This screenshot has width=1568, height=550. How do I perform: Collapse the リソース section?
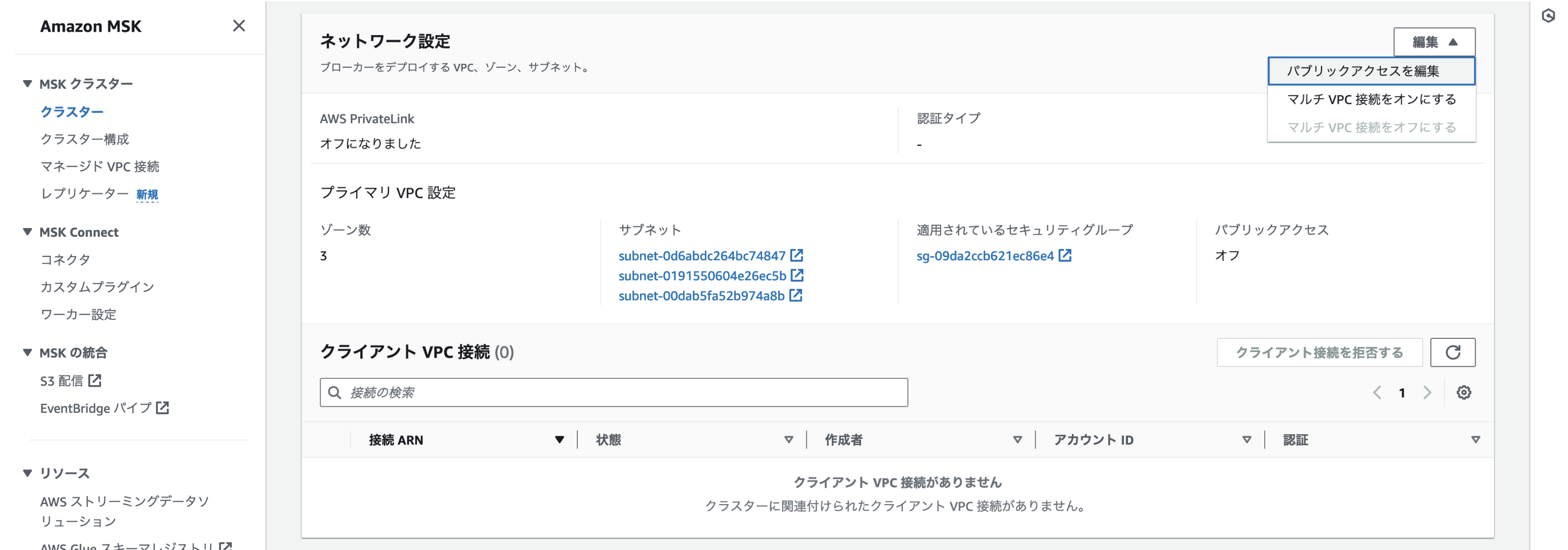click(x=28, y=473)
